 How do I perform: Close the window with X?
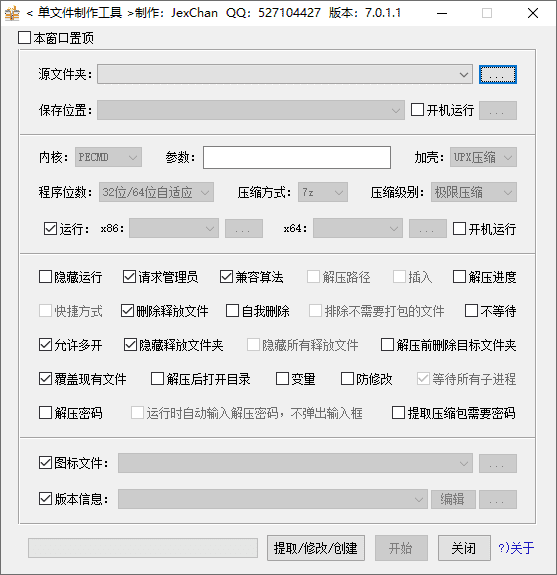[532, 13]
